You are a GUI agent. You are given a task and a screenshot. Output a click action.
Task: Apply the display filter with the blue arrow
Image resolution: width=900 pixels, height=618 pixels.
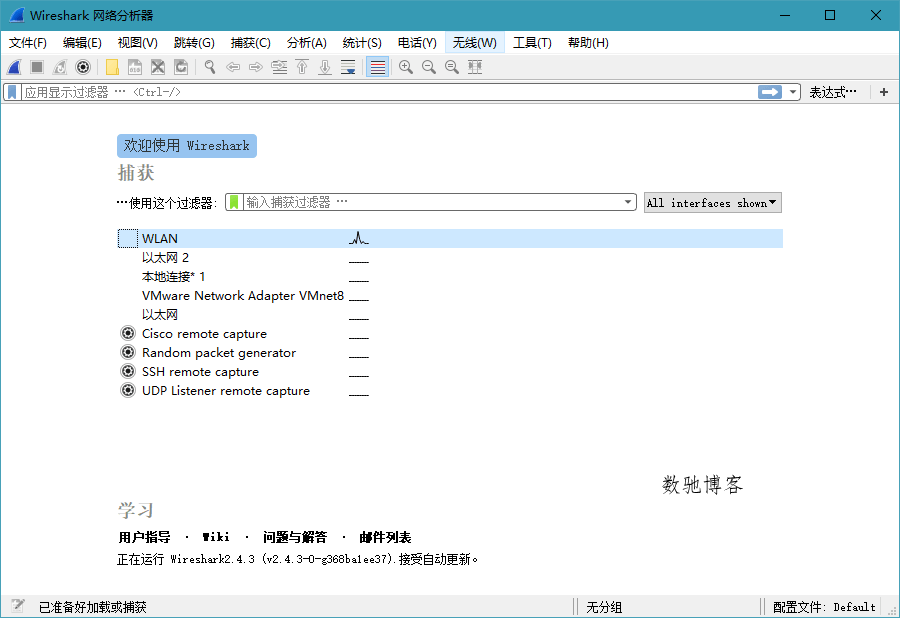[x=770, y=92]
